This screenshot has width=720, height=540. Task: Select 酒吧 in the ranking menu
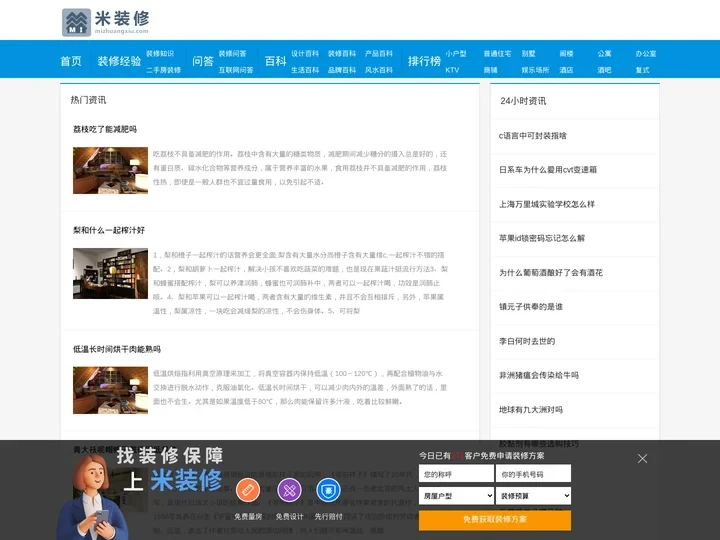point(604,70)
